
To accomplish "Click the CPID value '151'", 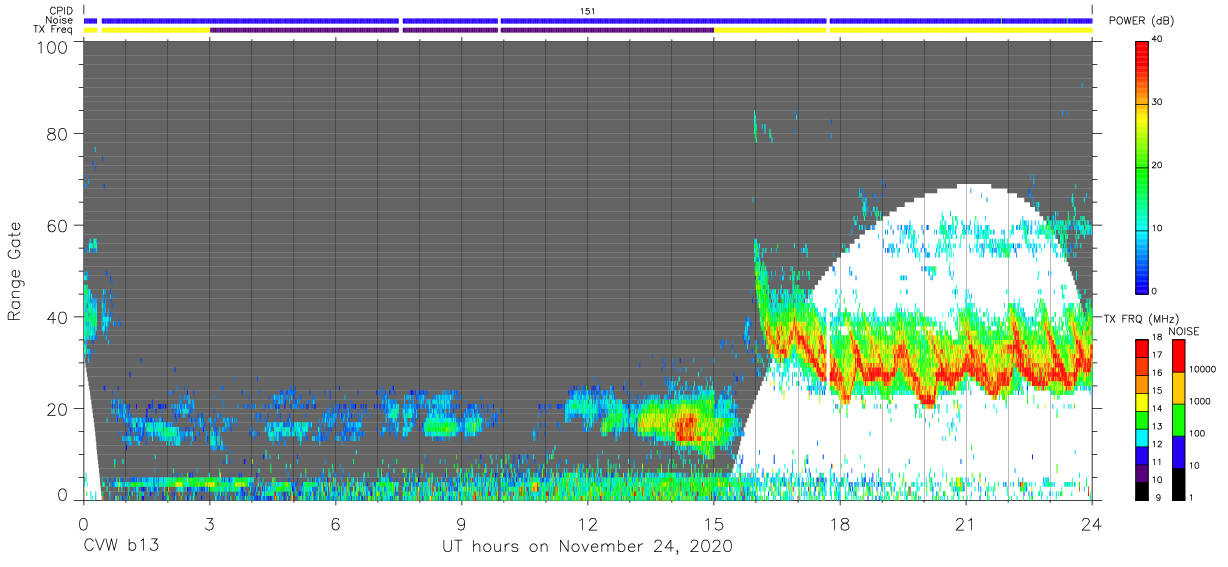I will (588, 10).
